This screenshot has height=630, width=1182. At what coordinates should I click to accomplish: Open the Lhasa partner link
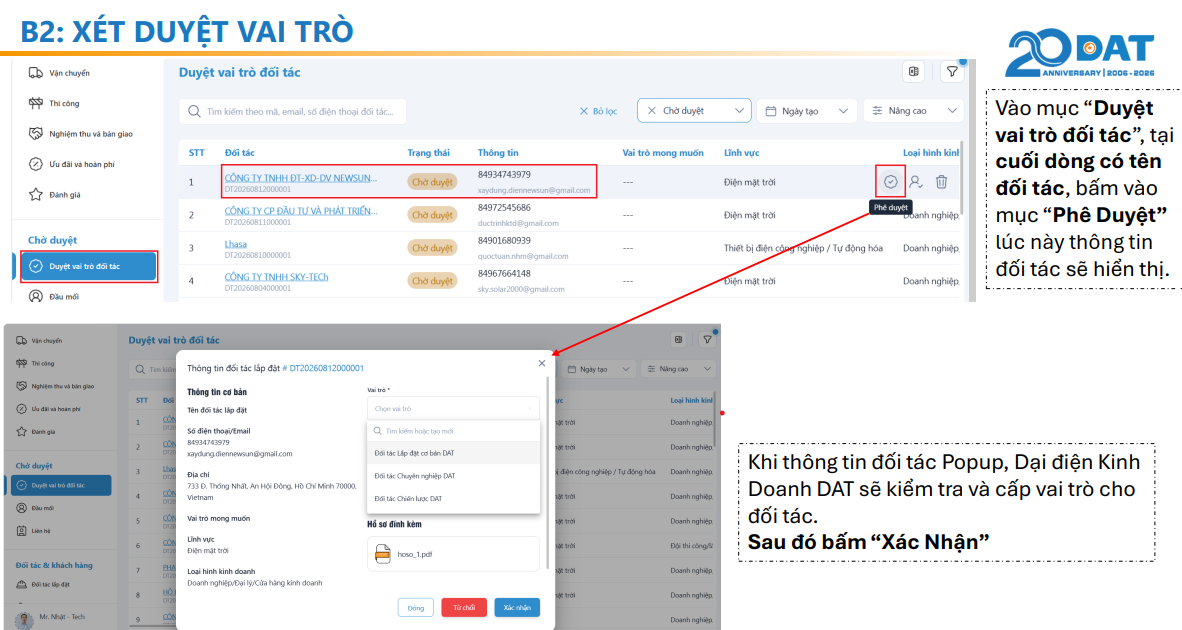(x=235, y=244)
